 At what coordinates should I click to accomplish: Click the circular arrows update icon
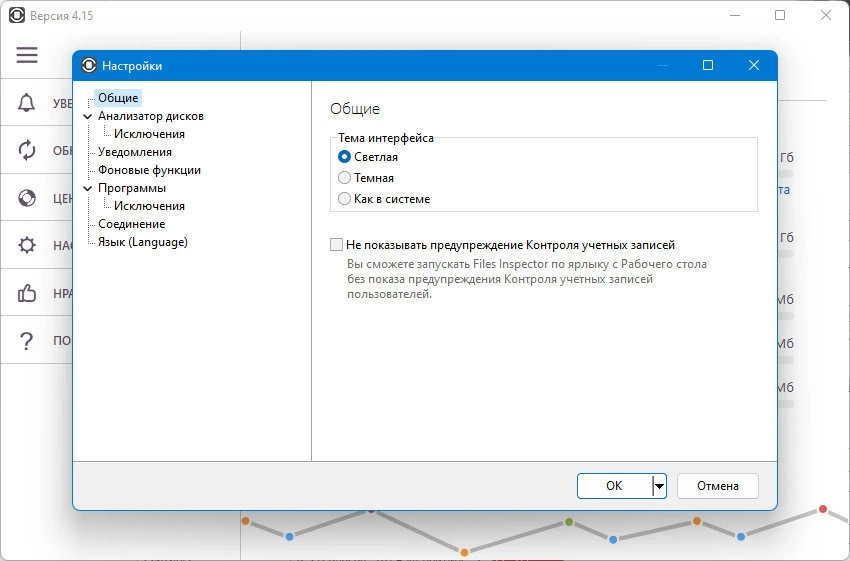coord(27,150)
